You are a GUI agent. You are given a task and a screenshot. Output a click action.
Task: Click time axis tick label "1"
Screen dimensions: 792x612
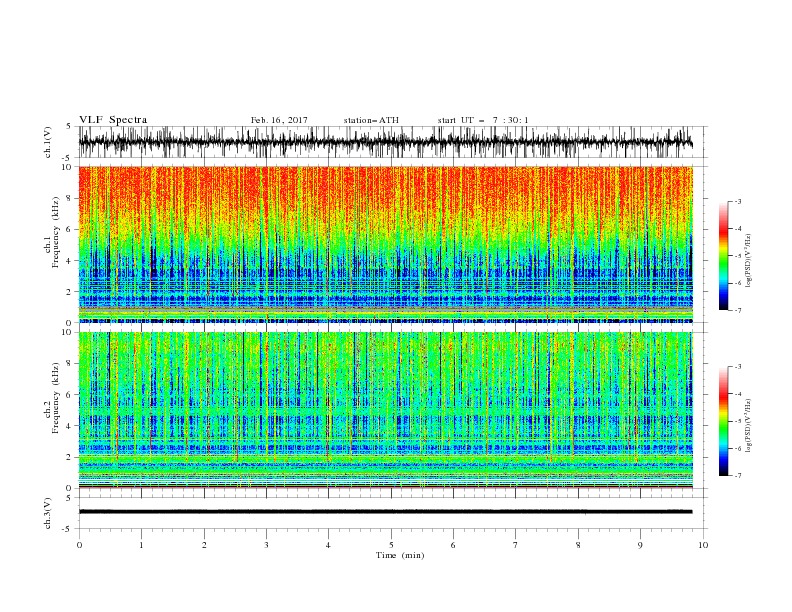pos(141,545)
